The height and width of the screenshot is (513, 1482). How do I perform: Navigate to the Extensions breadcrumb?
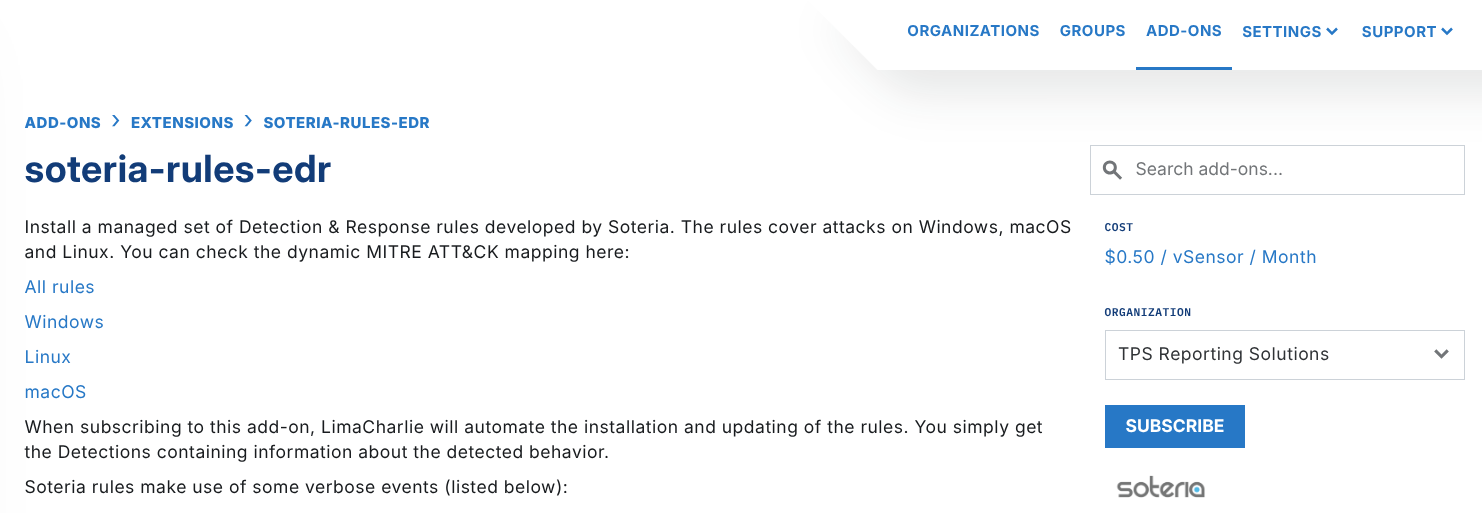[182, 123]
